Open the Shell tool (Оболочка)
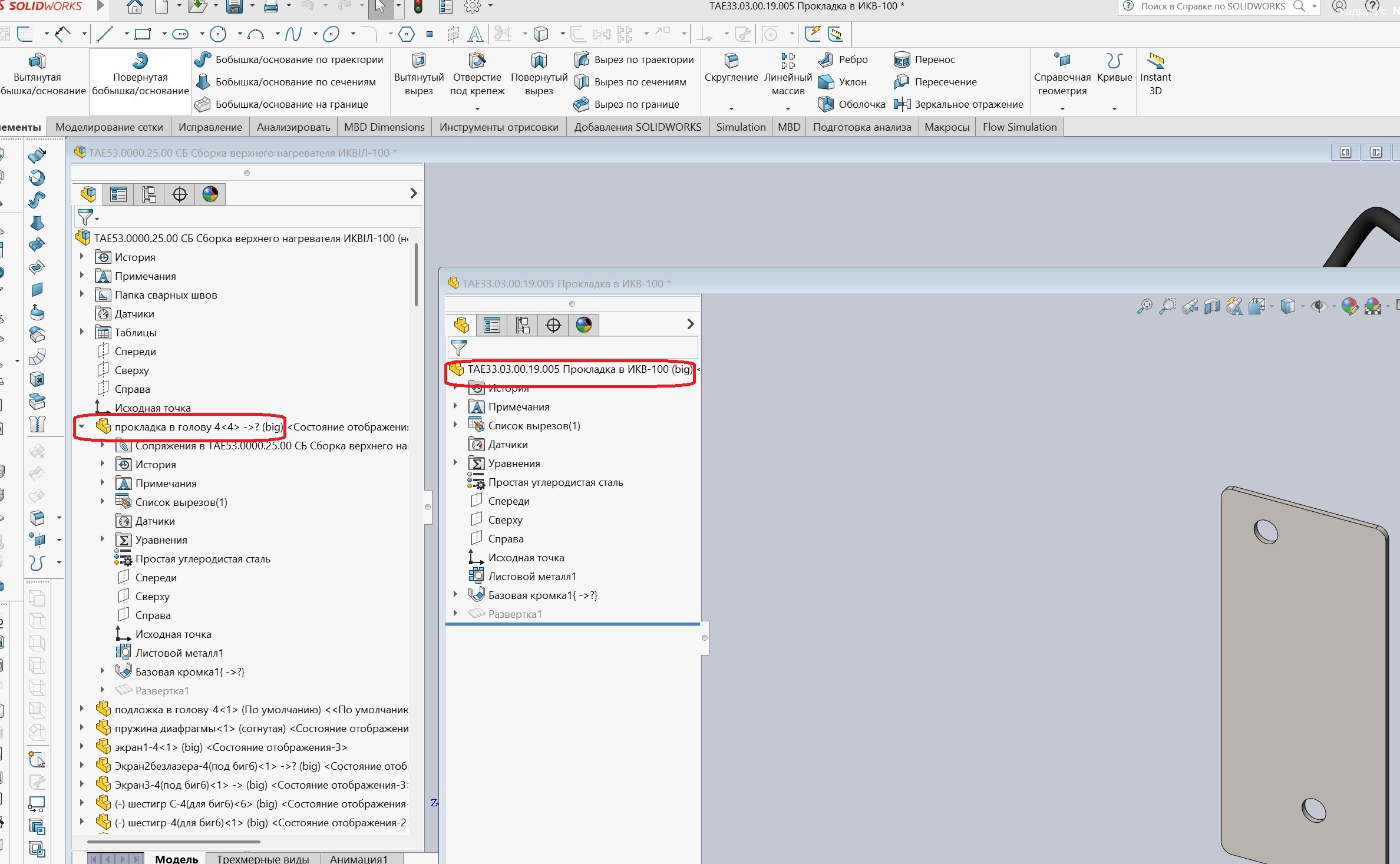The width and height of the screenshot is (1400, 864). (852, 104)
